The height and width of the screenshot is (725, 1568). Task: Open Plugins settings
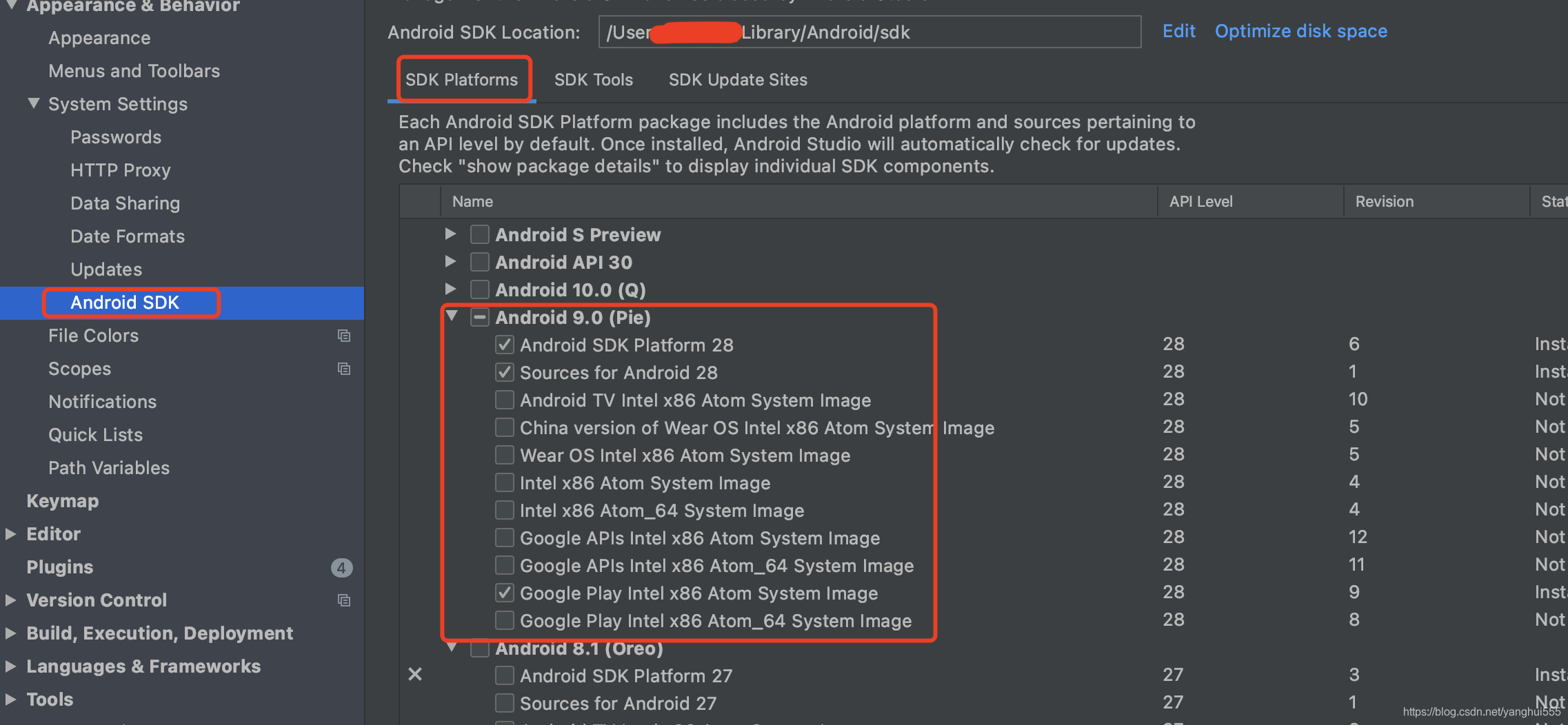pos(59,567)
